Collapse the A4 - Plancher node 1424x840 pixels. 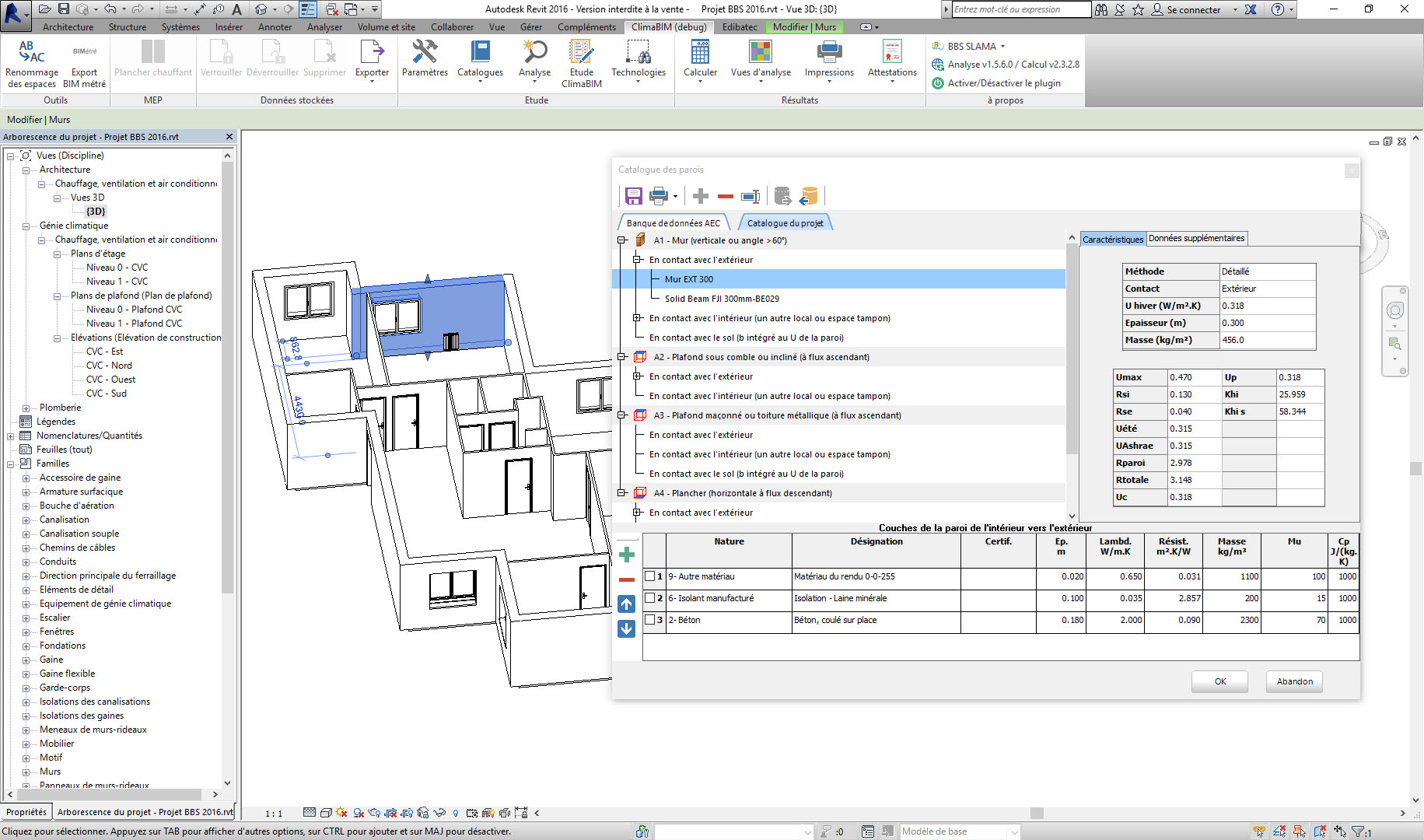pyautogui.click(x=622, y=493)
